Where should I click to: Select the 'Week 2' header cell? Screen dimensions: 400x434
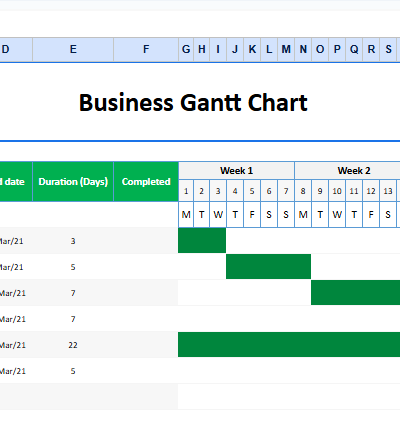tap(347, 171)
